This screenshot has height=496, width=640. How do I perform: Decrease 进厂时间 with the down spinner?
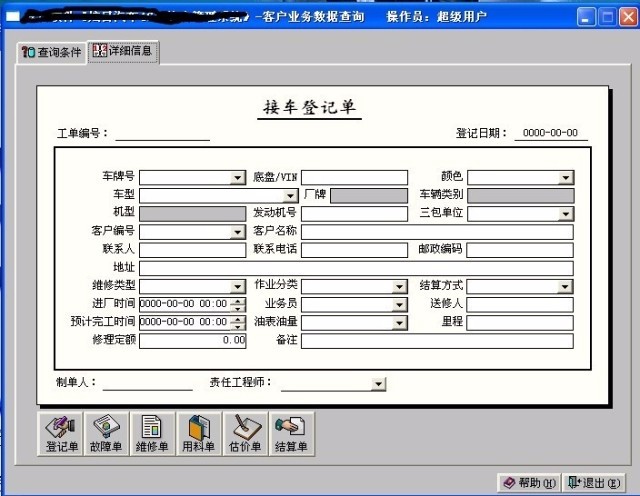click(238, 308)
